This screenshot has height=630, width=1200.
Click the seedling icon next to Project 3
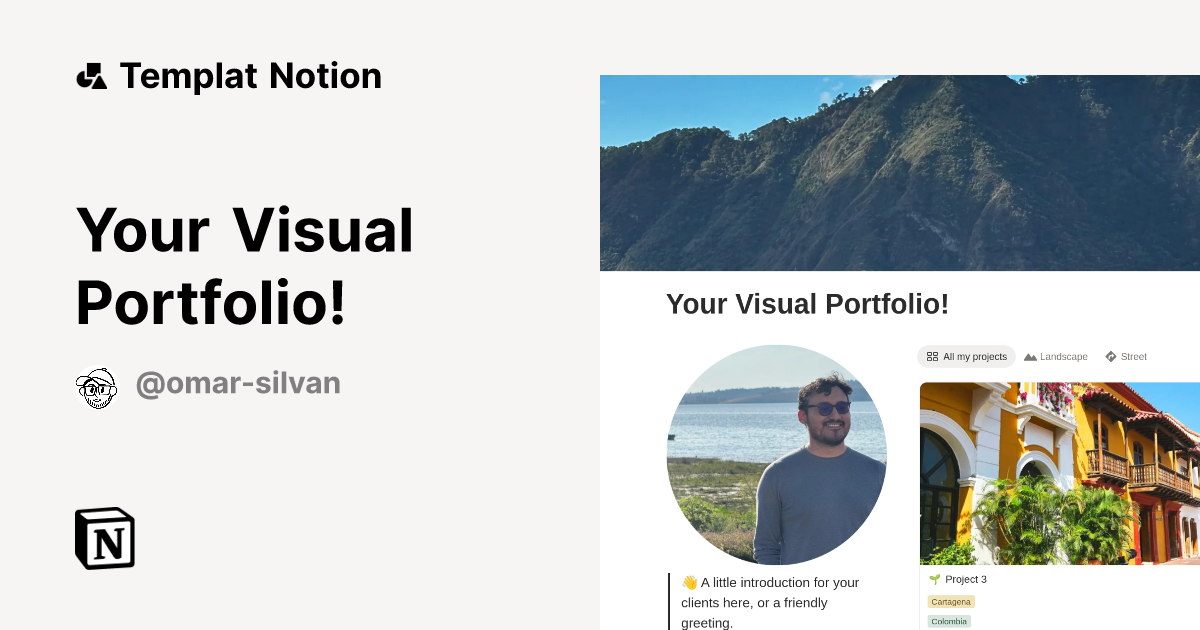coord(935,580)
